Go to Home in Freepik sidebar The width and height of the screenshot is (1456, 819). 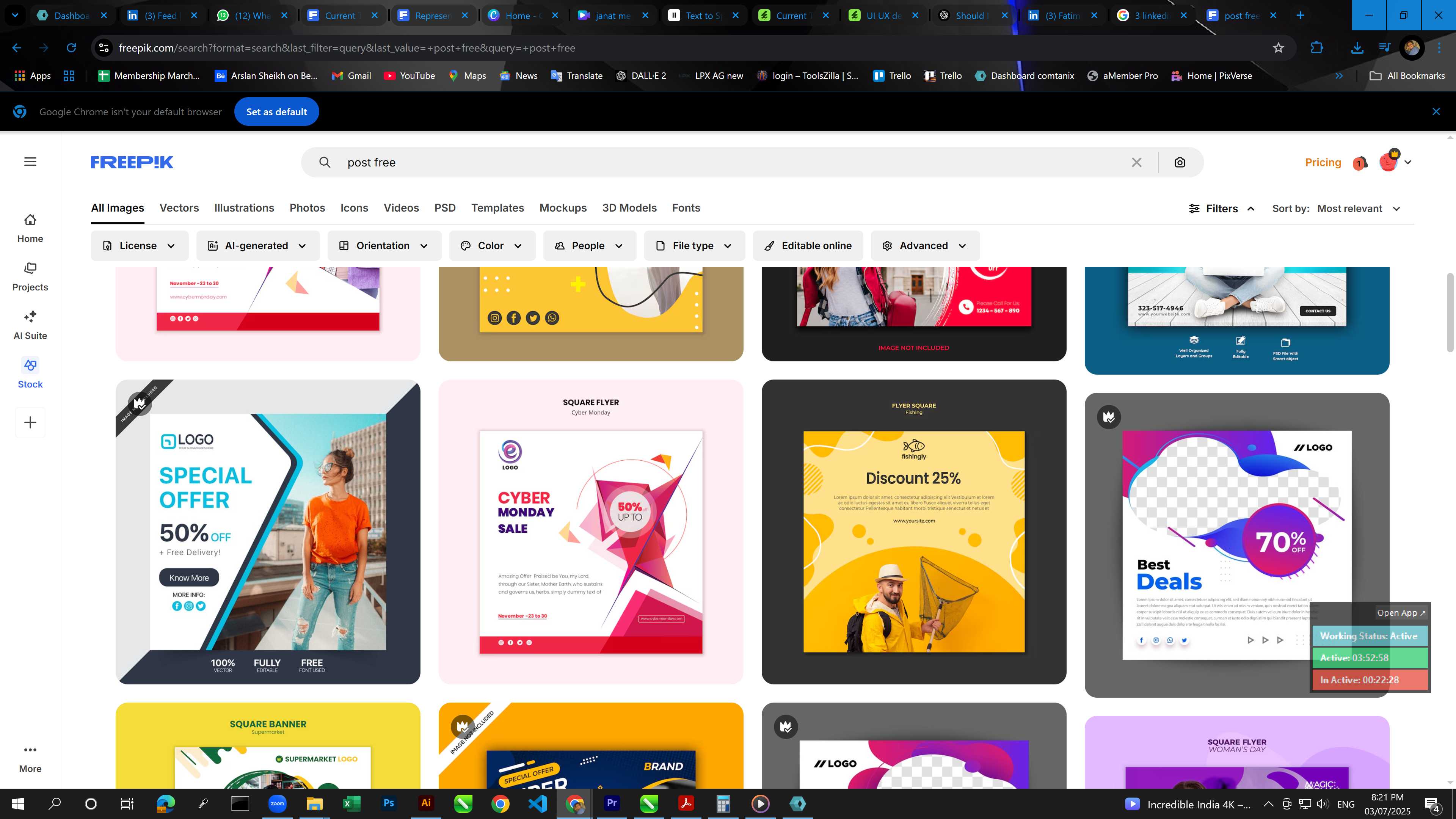coord(30,228)
